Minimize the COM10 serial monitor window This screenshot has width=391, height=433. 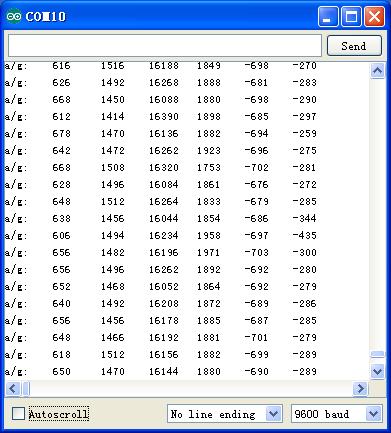coord(328,17)
